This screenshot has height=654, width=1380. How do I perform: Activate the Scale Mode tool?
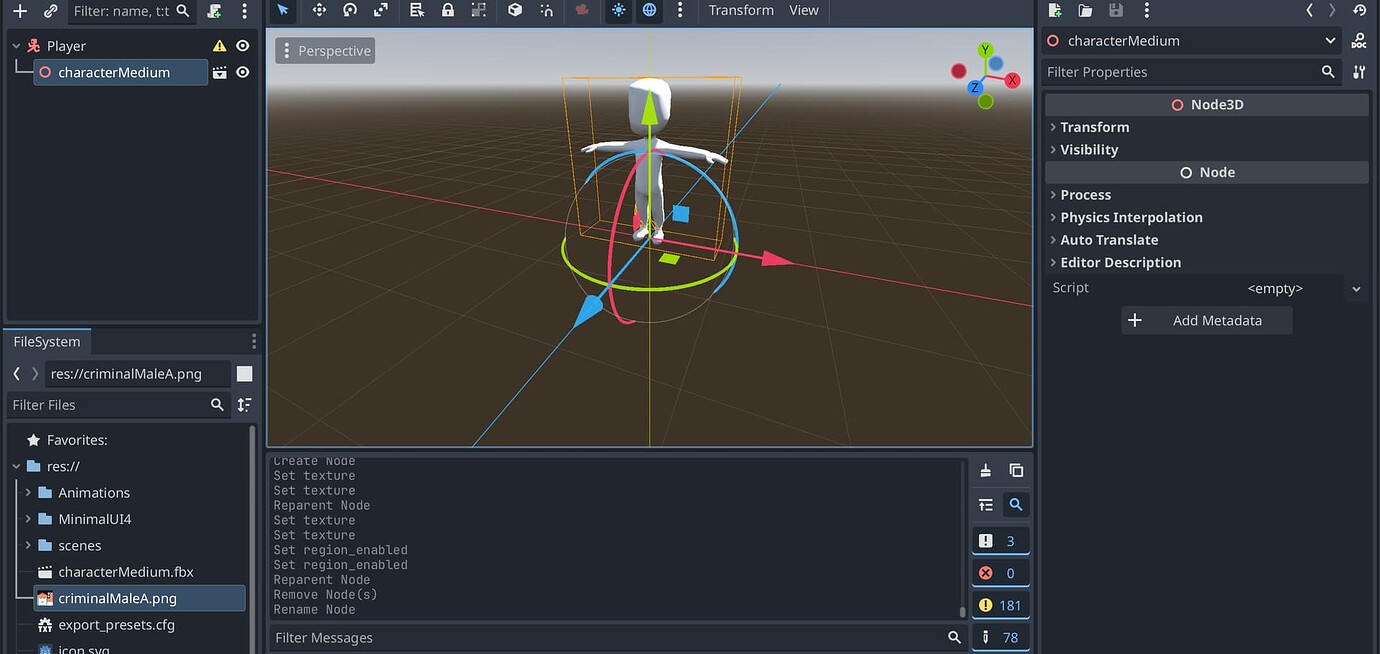381,10
